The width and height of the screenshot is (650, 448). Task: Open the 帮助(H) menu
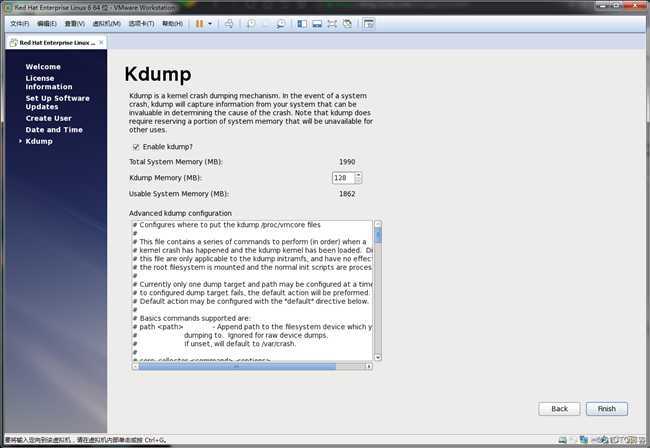[x=172, y=24]
